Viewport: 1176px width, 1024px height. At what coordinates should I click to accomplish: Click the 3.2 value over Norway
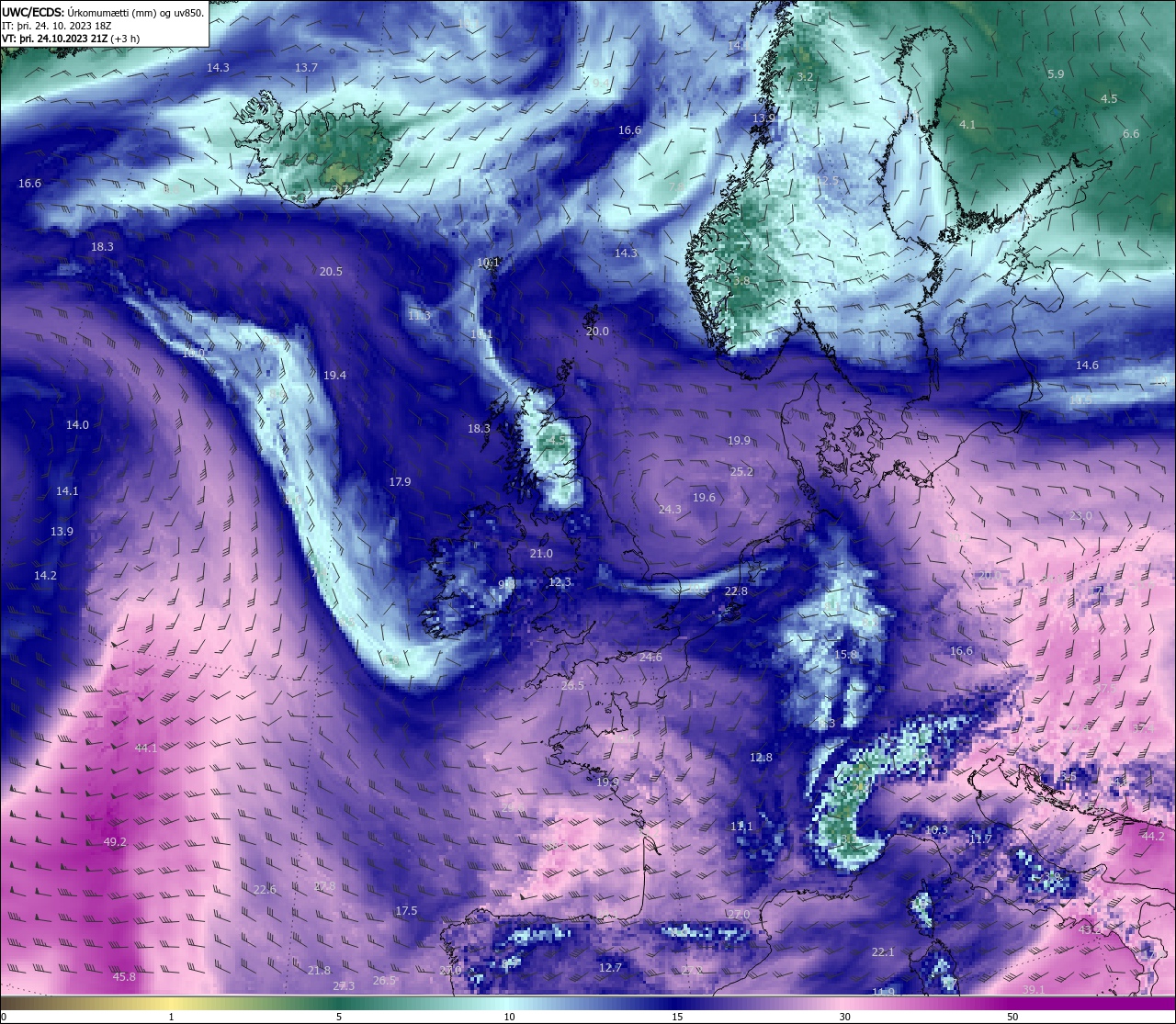[x=805, y=76]
